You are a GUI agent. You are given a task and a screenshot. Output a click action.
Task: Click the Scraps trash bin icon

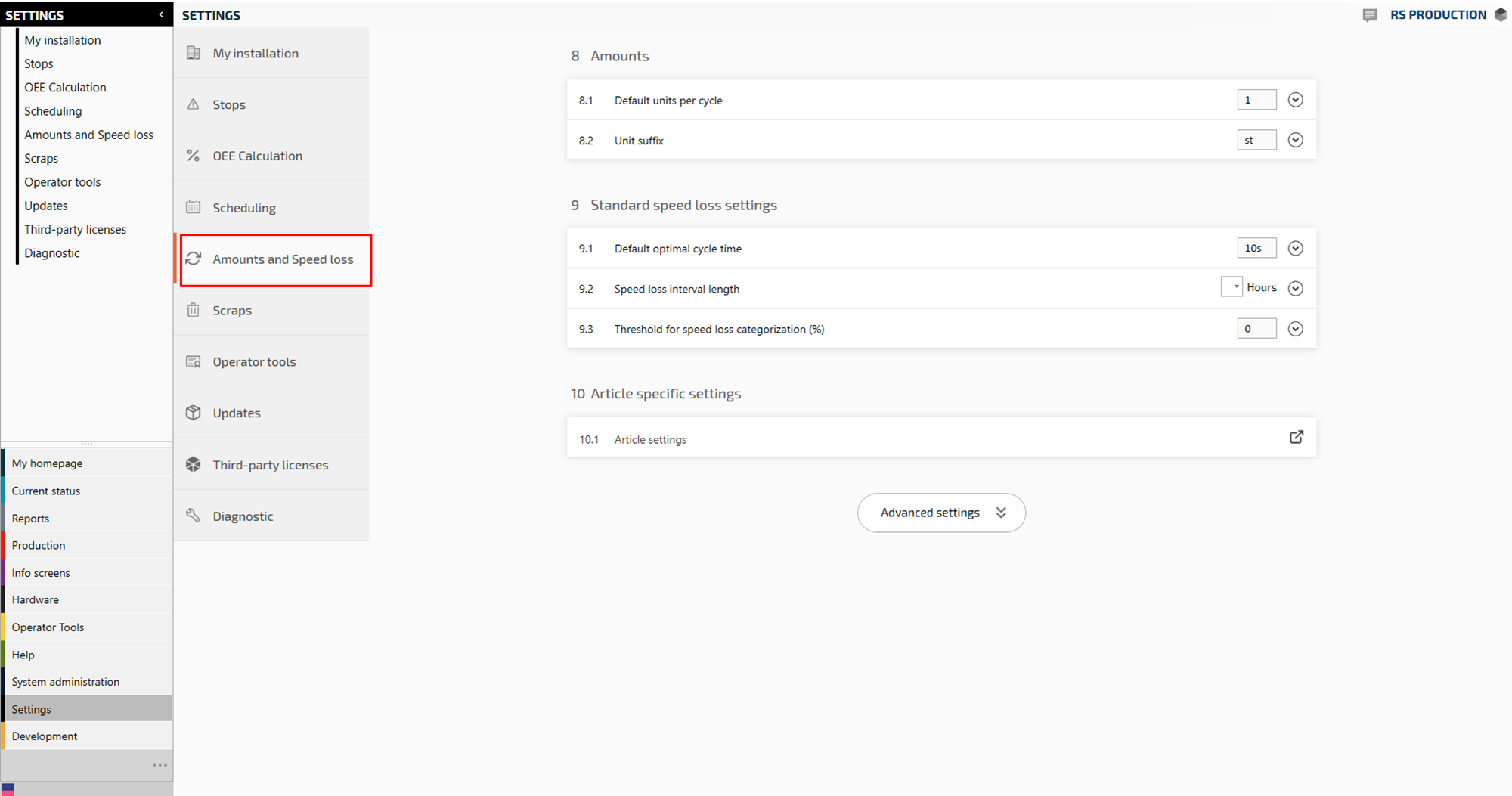point(194,310)
